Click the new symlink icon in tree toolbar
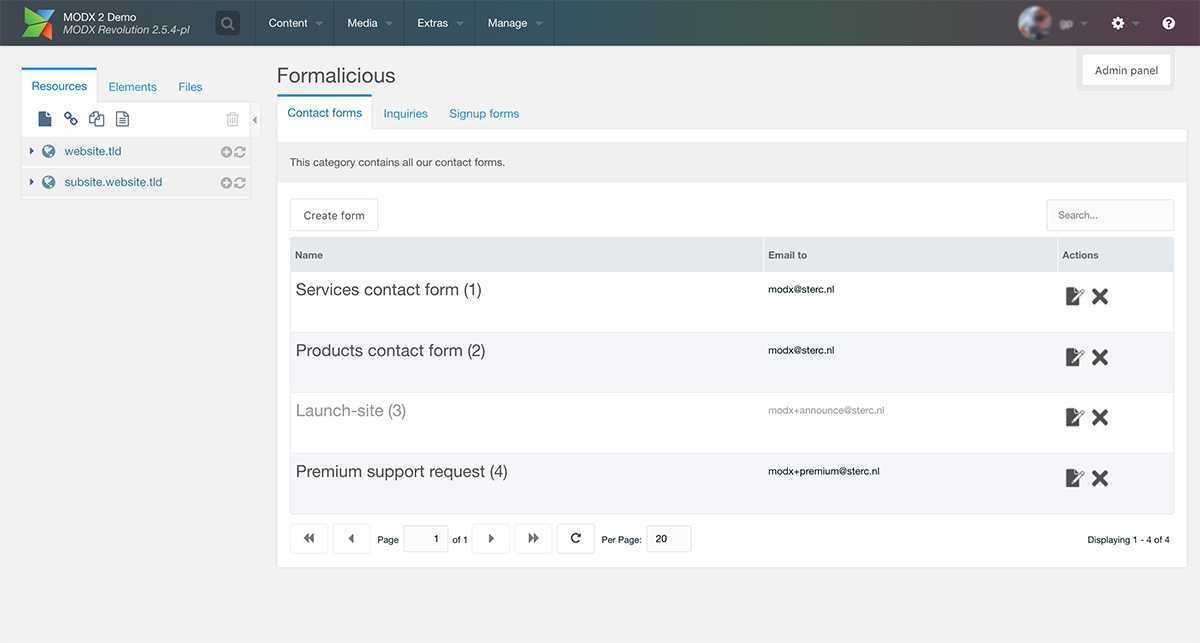 [97, 119]
